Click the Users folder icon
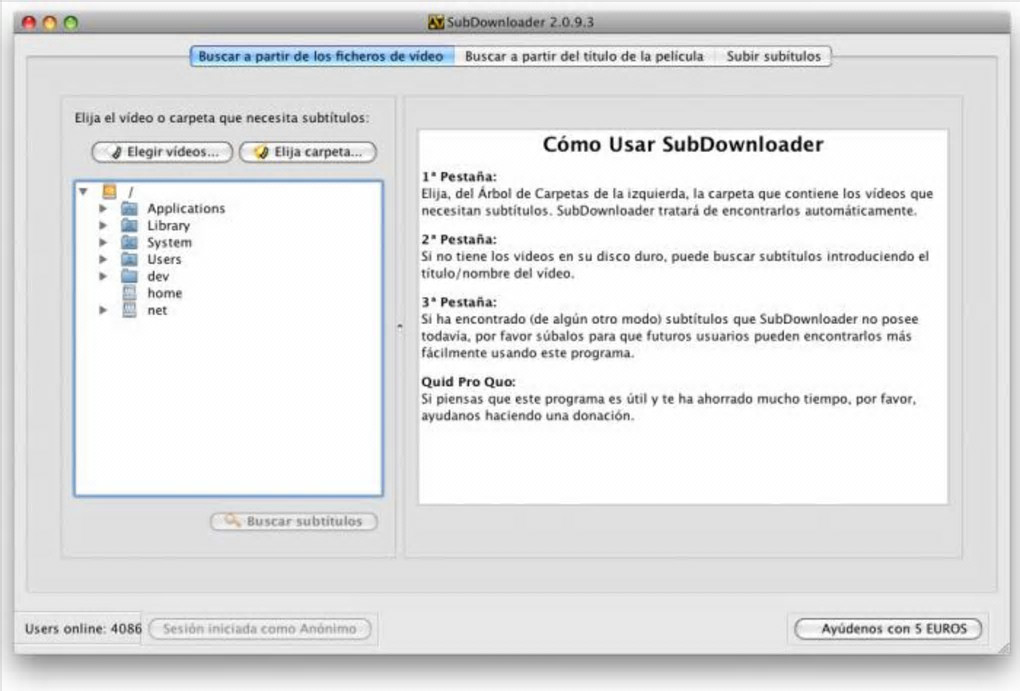1020x691 pixels. coord(129,259)
